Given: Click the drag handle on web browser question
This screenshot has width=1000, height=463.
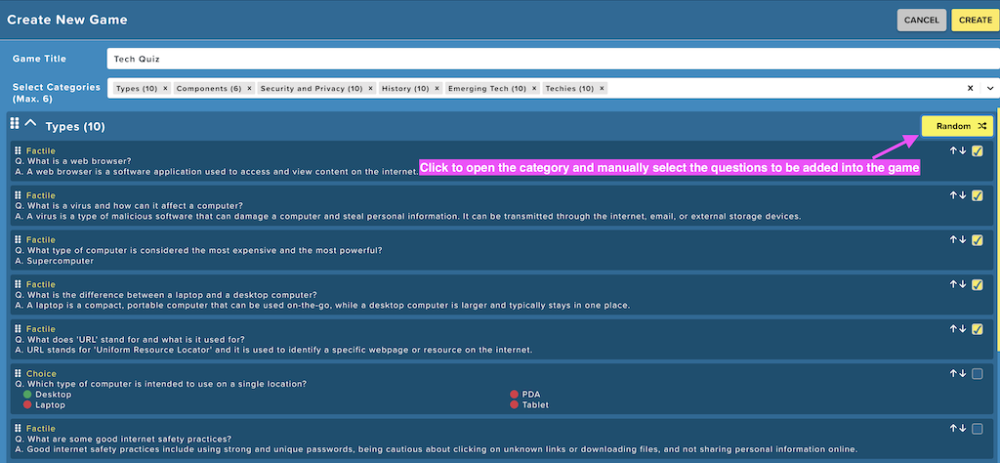Looking at the screenshot, I should tap(18, 151).
